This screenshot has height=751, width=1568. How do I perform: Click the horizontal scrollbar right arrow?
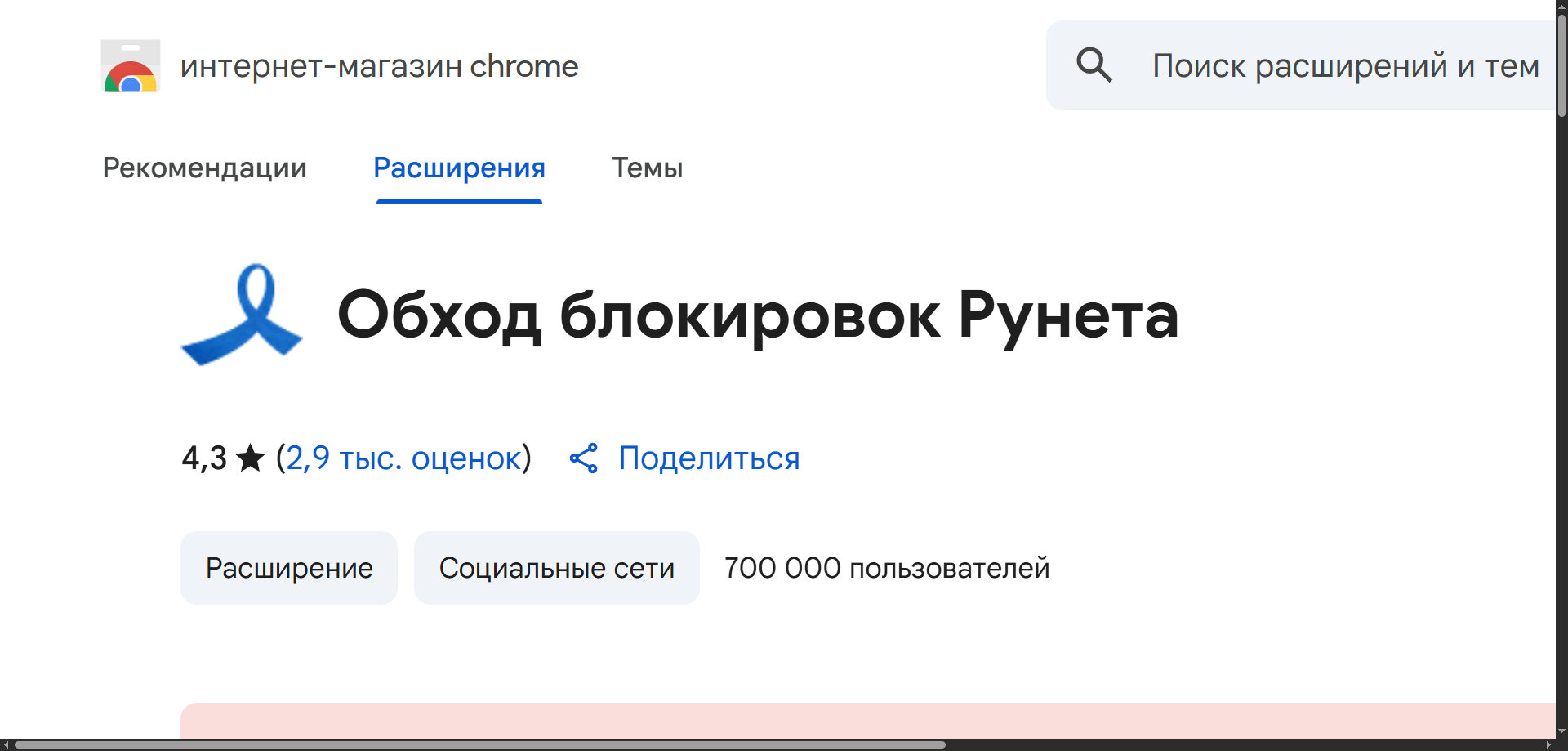click(1549, 745)
